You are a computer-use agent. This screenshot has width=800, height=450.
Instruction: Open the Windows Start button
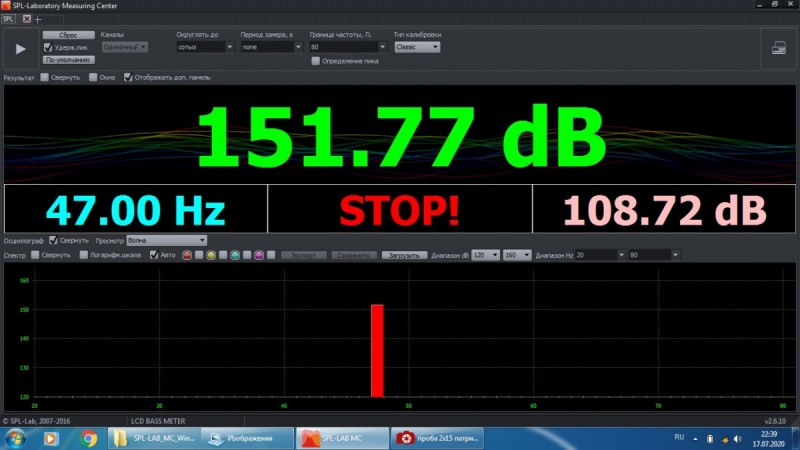point(15,438)
